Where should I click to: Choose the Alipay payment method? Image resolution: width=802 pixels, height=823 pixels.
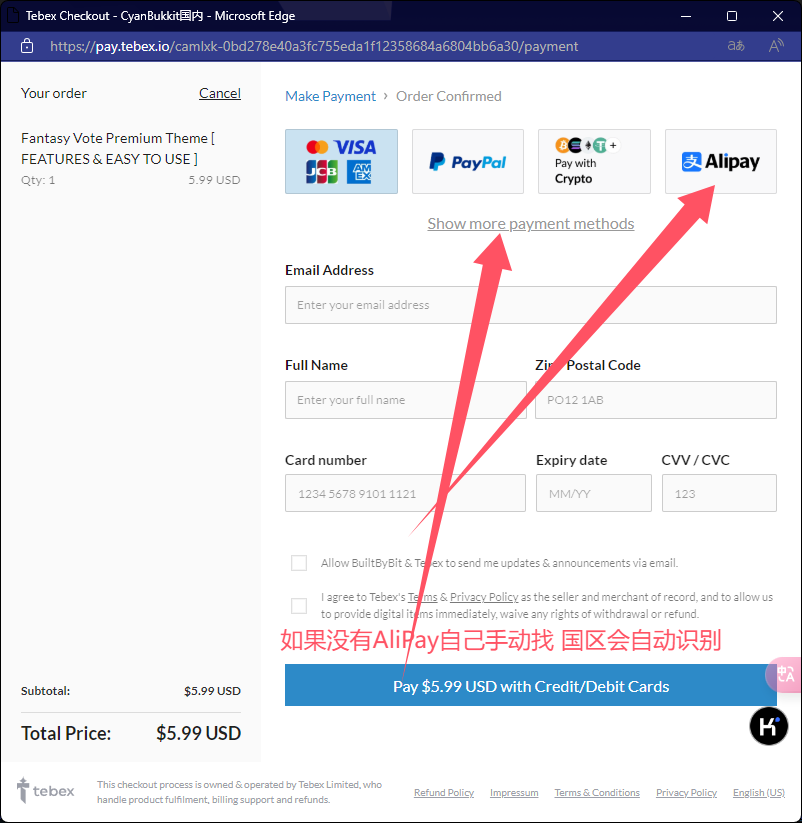pyautogui.click(x=720, y=161)
